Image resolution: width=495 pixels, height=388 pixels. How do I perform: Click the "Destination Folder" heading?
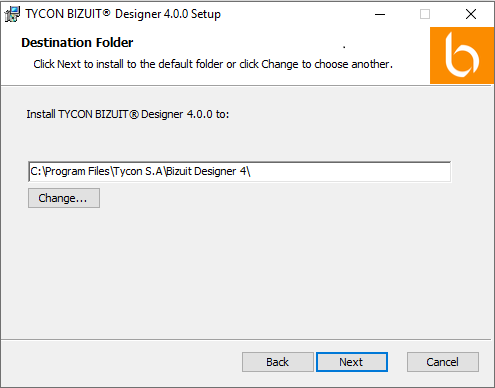[x=77, y=43]
